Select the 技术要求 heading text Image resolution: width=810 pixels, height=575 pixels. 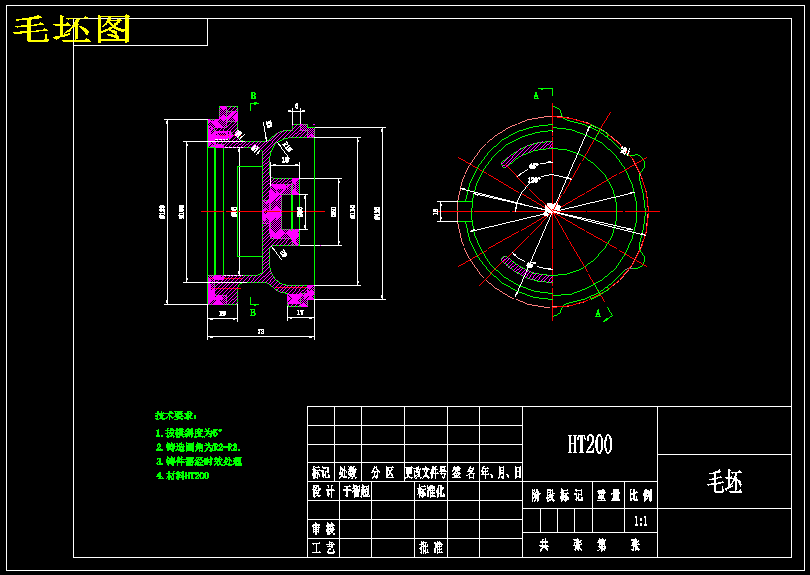point(176,416)
